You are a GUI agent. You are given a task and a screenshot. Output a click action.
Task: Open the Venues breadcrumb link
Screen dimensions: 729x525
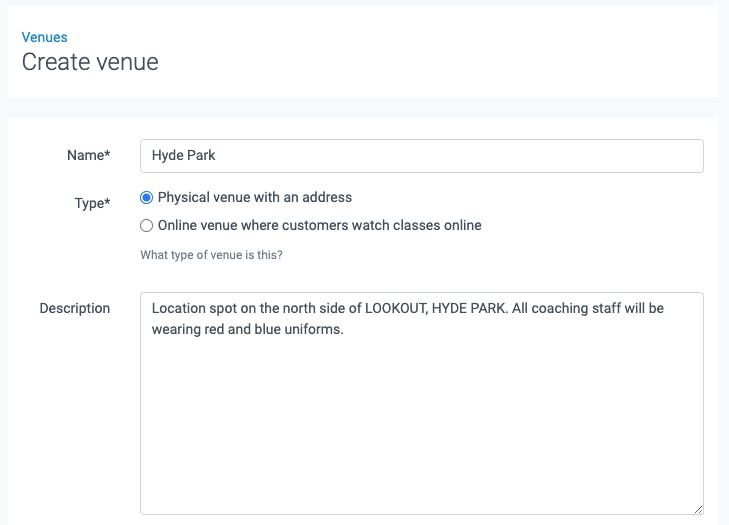[44, 37]
